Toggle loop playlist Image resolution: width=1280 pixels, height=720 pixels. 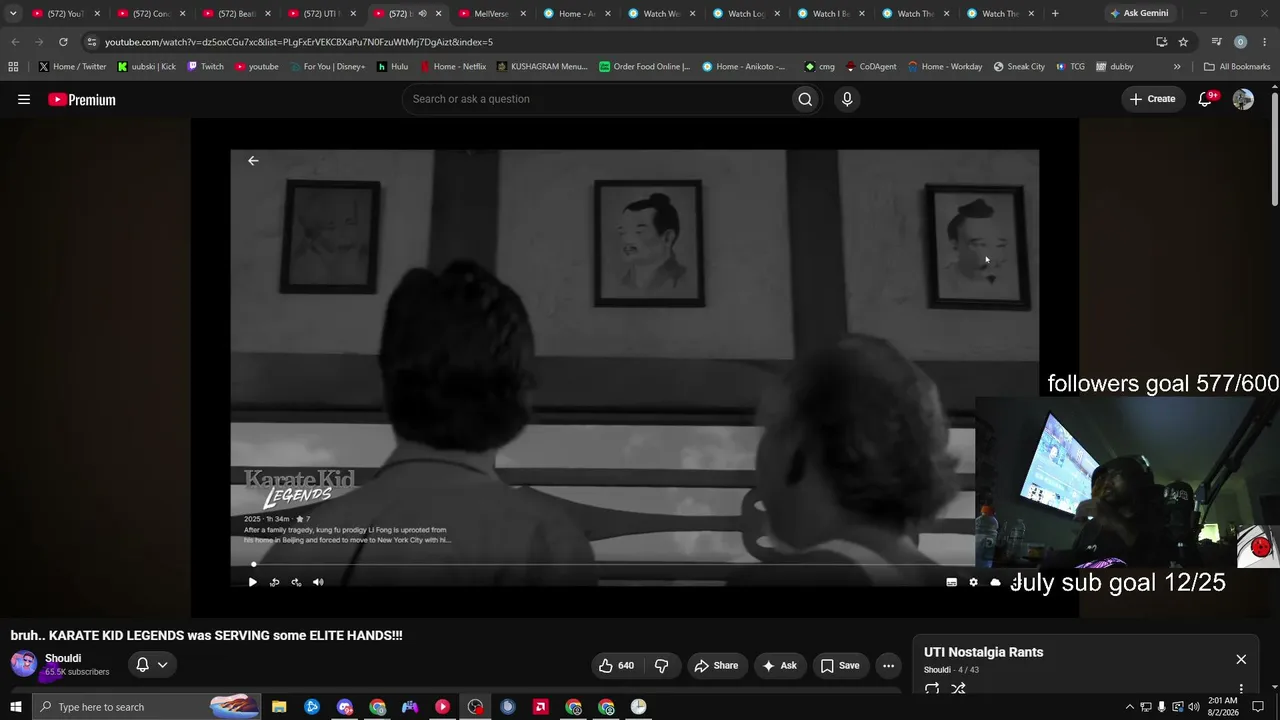click(x=932, y=689)
